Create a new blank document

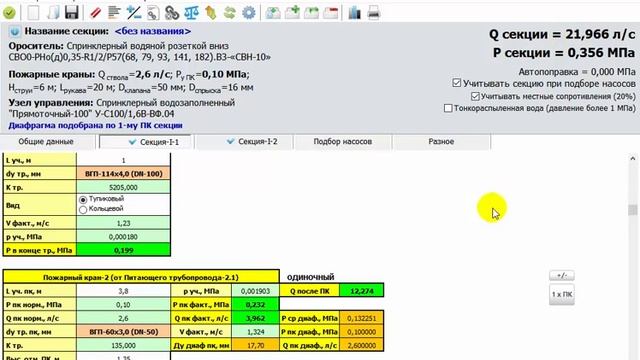tap(33, 13)
